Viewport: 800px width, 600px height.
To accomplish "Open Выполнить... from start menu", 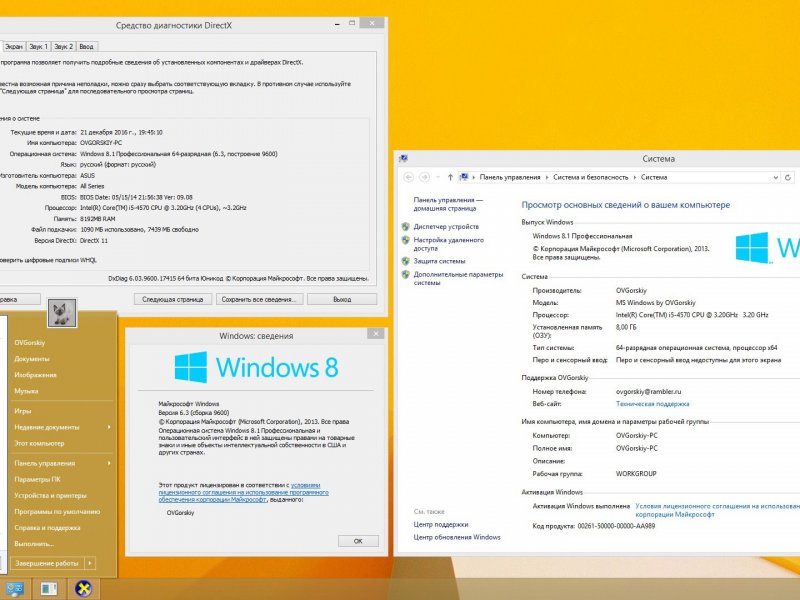I will [34, 544].
